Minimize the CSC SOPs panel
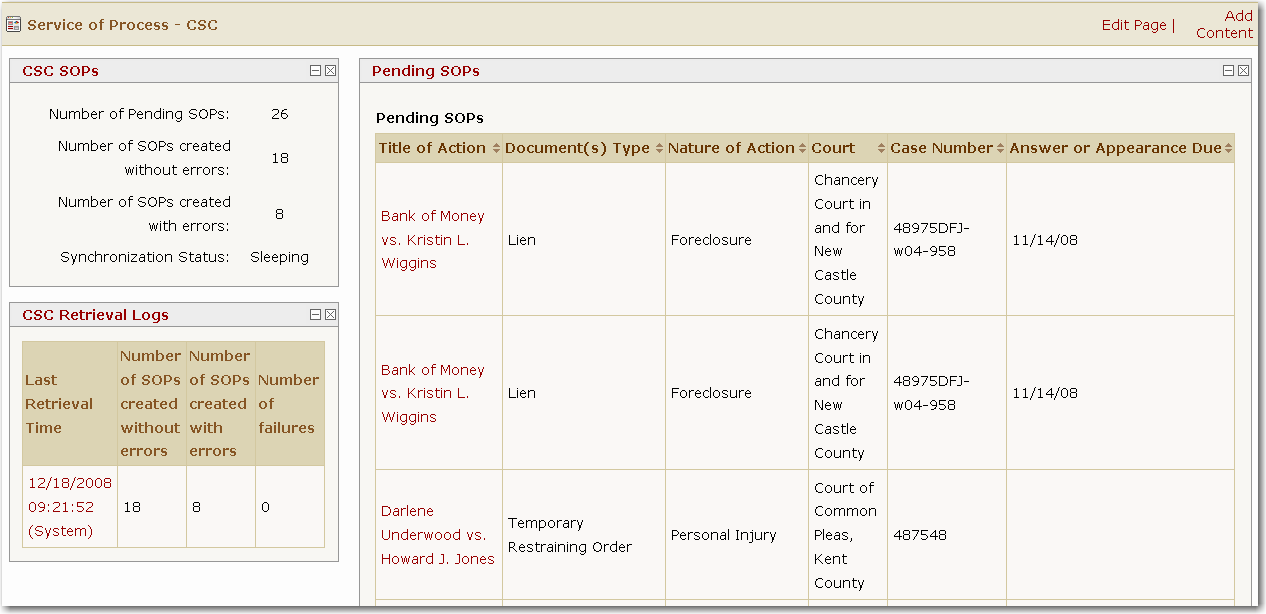Image resolution: width=1266 pixels, height=614 pixels. (x=316, y=71)
